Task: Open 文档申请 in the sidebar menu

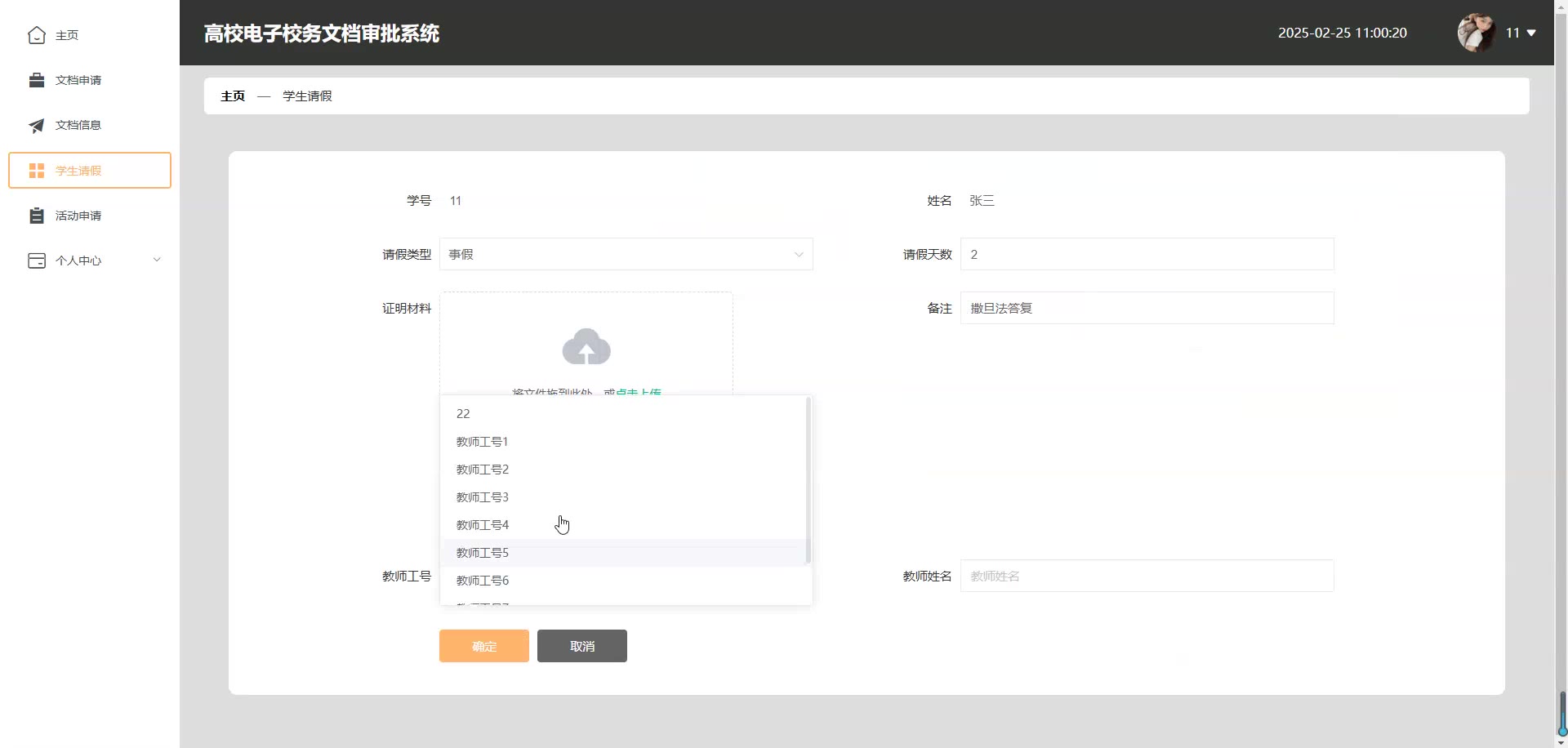Action: [90, 80]
